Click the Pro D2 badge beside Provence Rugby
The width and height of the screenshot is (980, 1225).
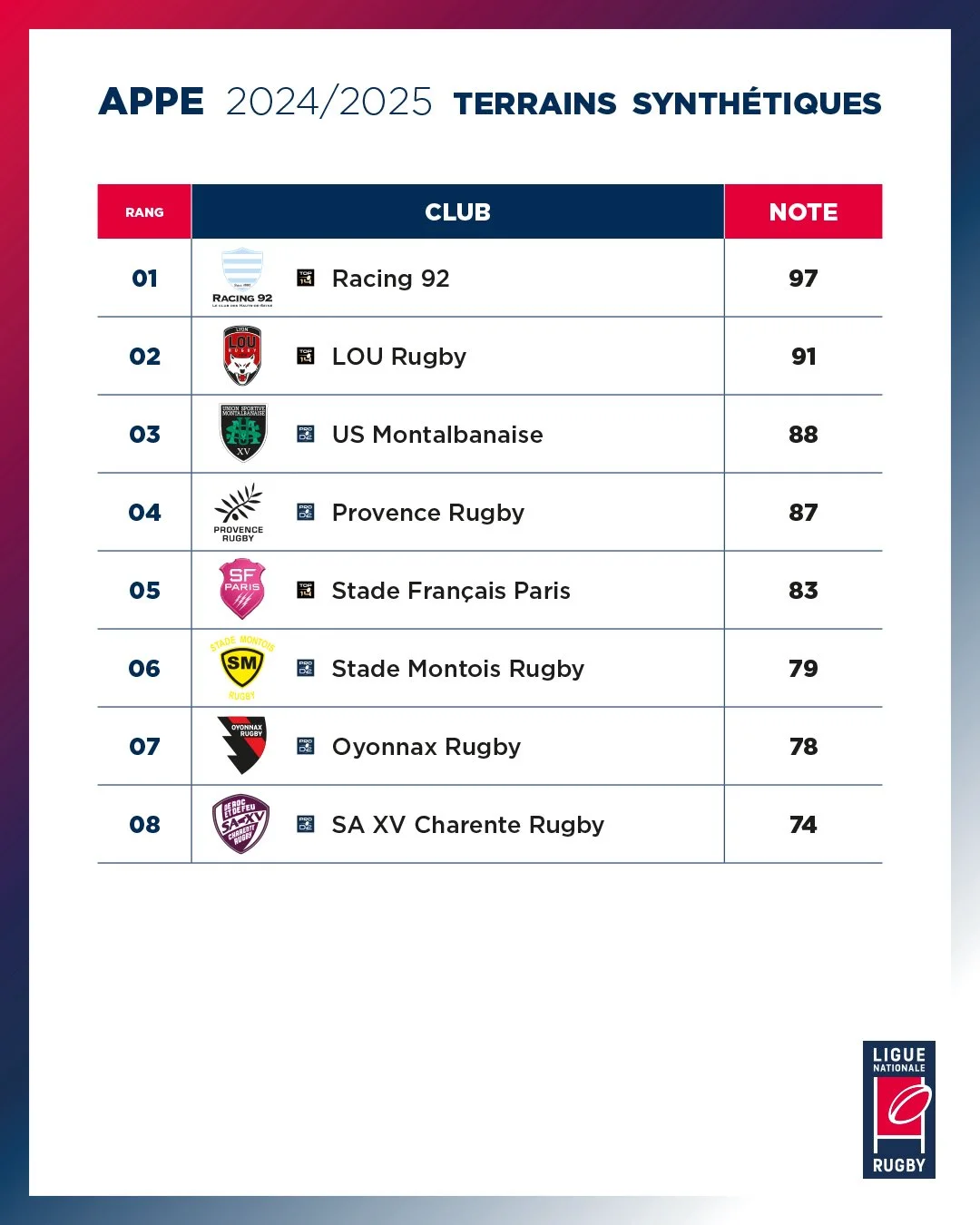(x=306, y=512)
